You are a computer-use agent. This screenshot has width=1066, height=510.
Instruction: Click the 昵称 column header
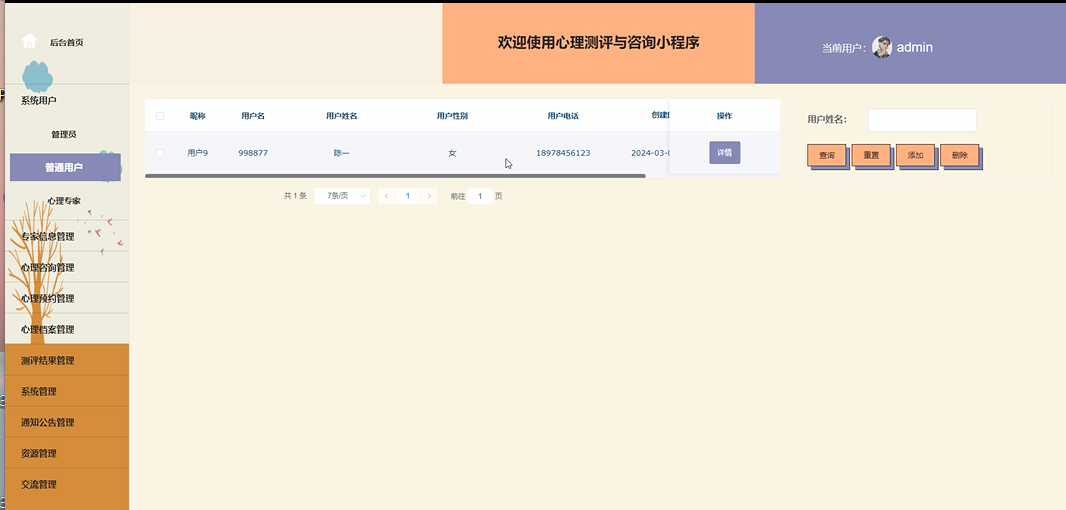tap(197, 116)
